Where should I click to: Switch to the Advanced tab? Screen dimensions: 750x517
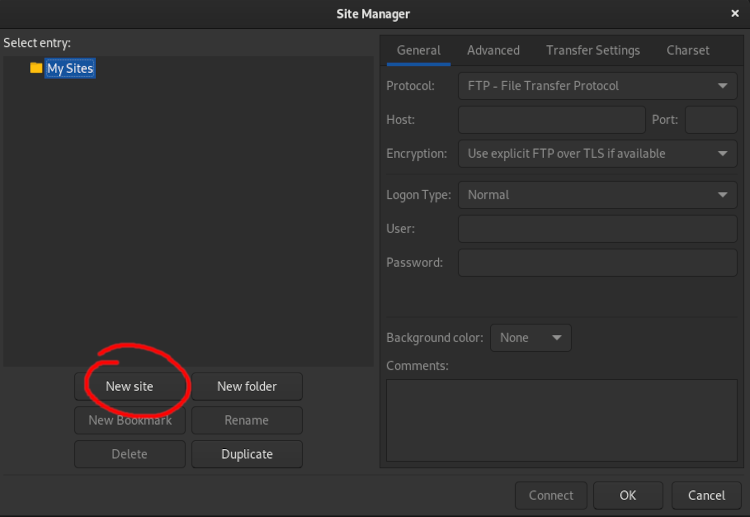[493, 50]
